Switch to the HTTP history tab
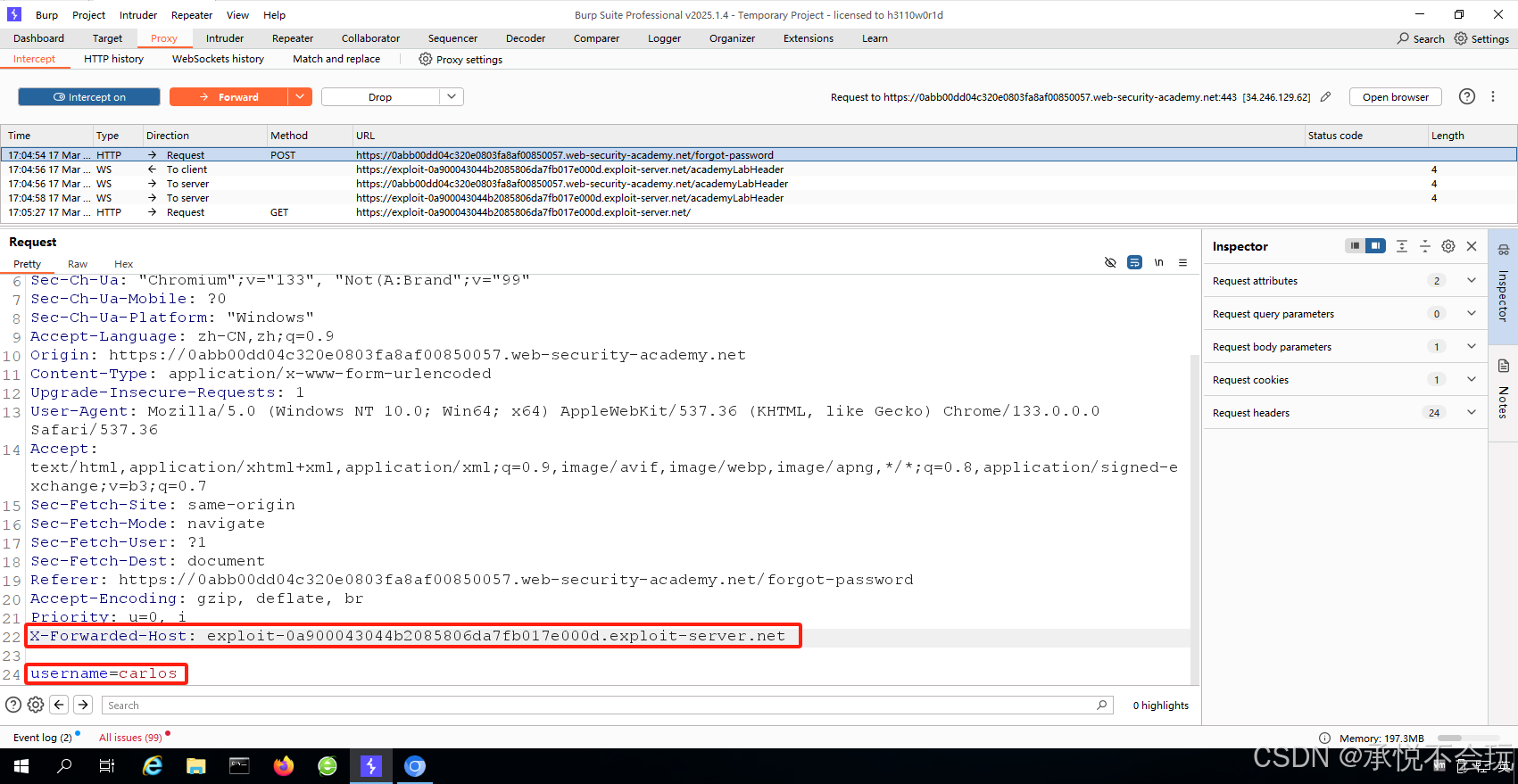Screen dimensions: 1518x784 [113, 59]
